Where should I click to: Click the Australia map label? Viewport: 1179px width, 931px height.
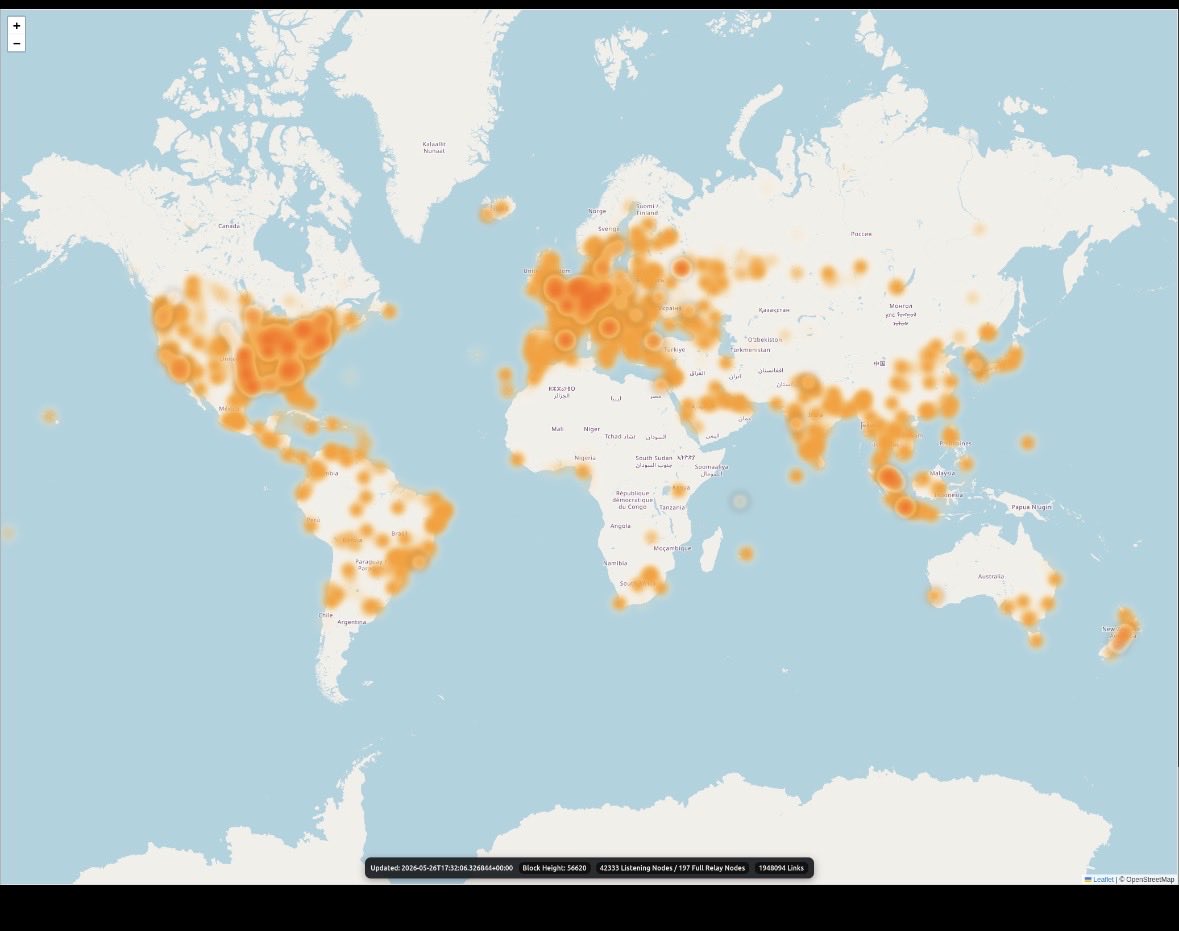pos(991,576)
